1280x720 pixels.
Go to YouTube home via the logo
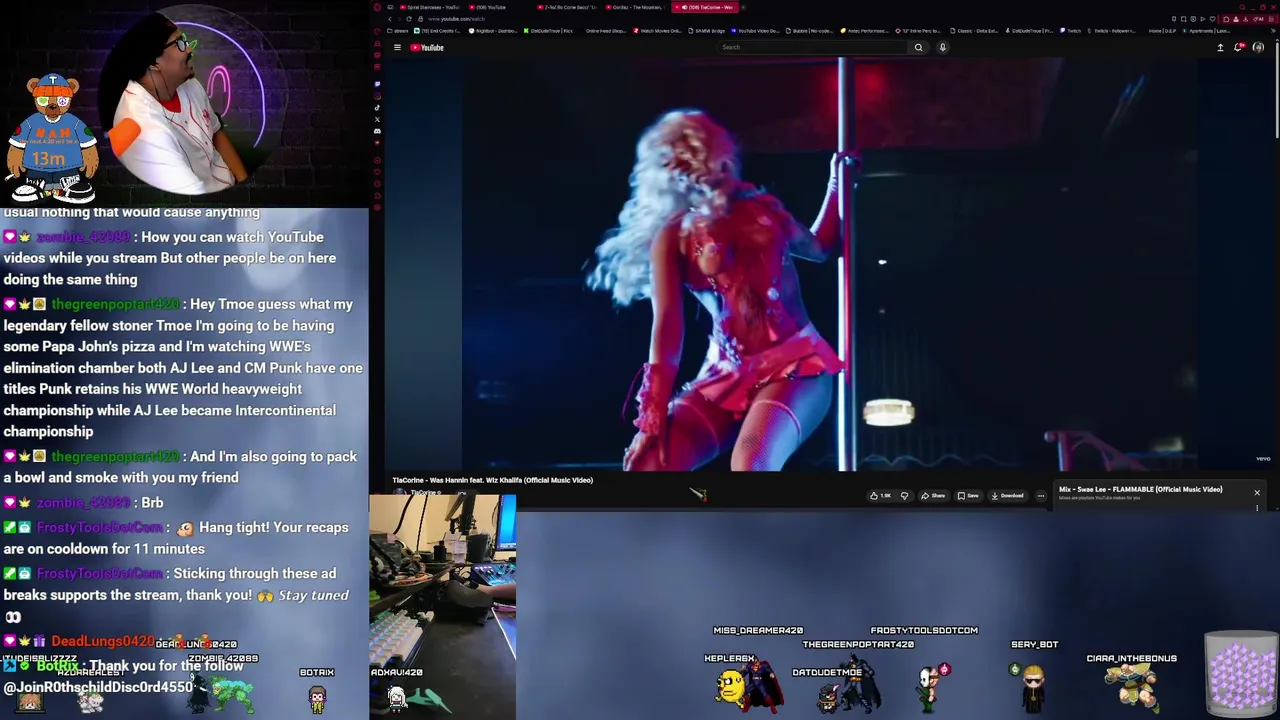click(x=427, y=47)
